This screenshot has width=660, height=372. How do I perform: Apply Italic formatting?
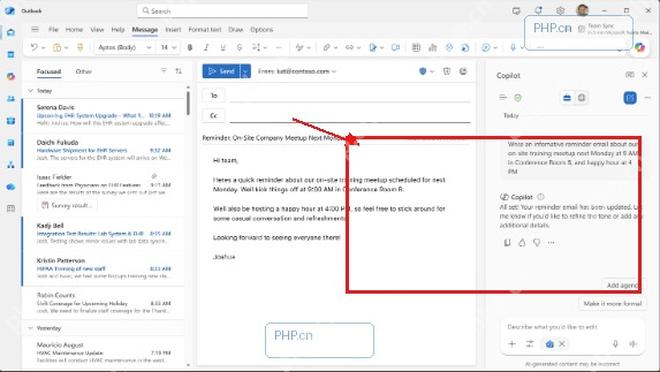206,48
